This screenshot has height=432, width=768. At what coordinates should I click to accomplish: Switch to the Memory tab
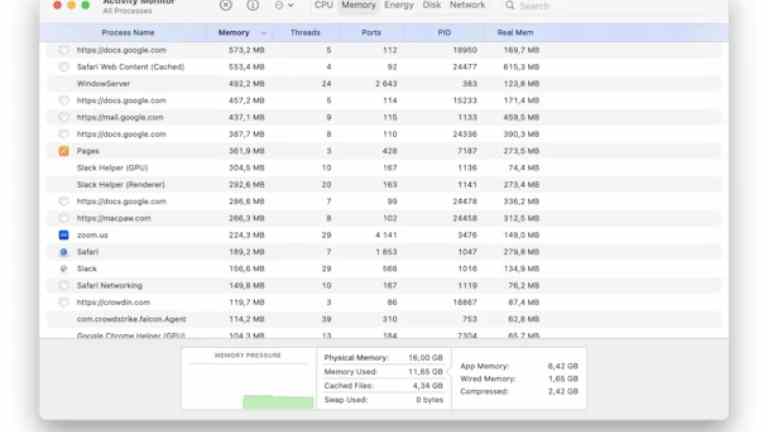tap(359, 5)
